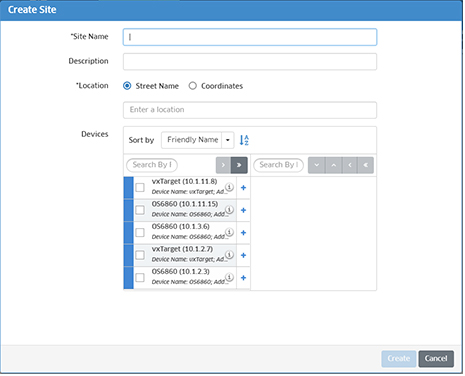Move selected device down in list

(317, 166)
